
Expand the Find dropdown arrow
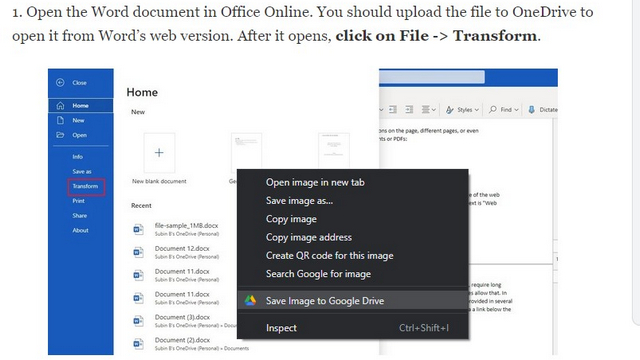coord(516,110)
